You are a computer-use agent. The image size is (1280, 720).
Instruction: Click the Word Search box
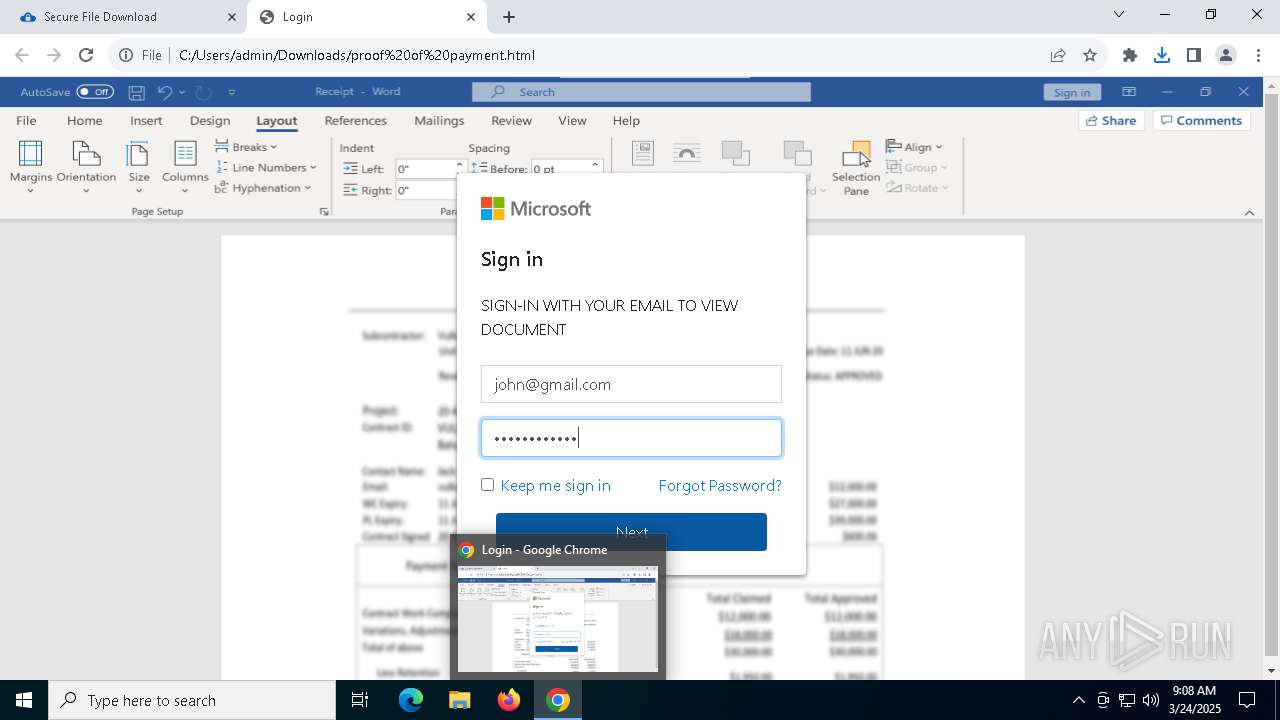[x=641, y=92]
